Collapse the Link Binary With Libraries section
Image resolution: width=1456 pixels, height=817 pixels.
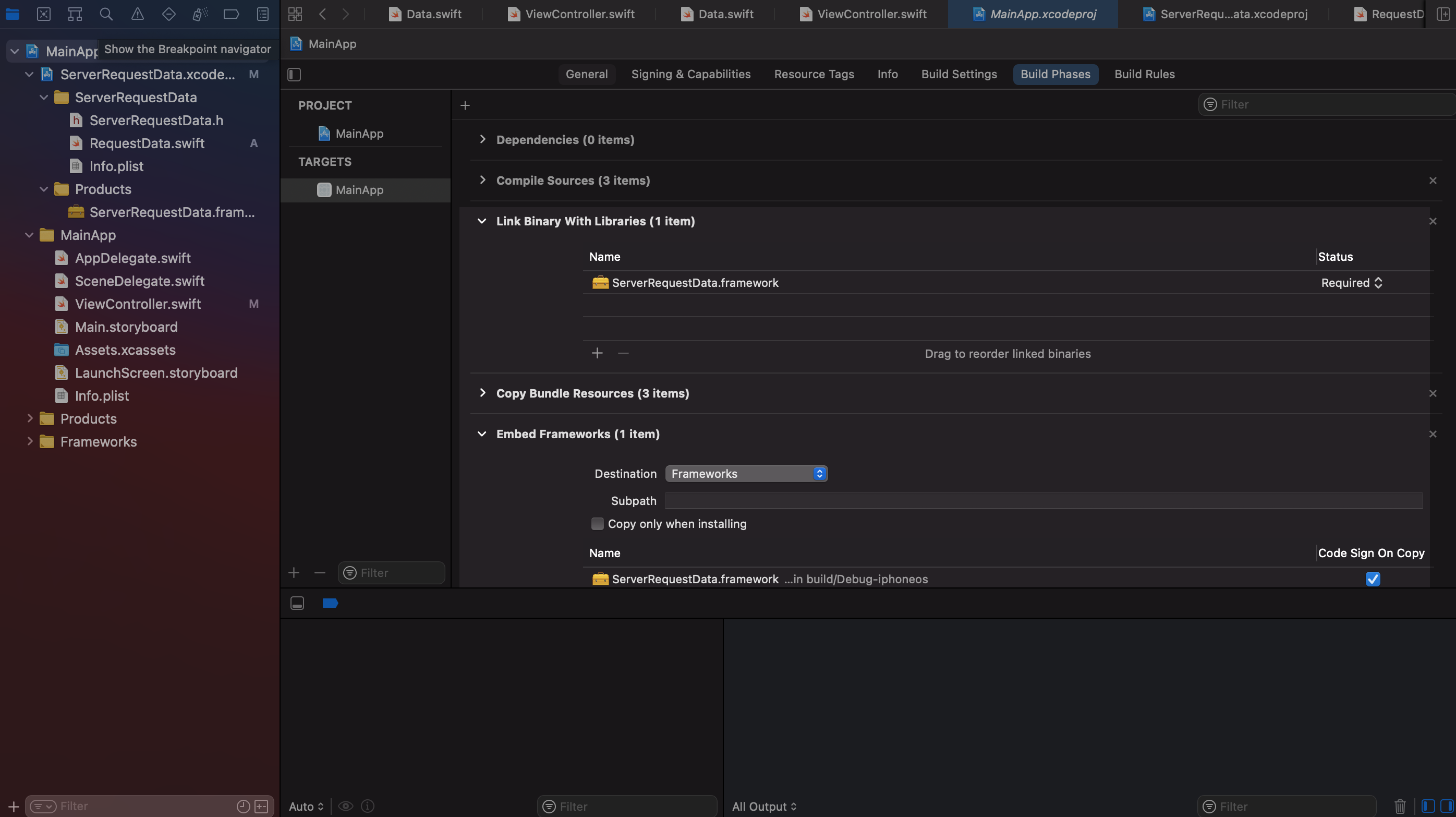481,221
